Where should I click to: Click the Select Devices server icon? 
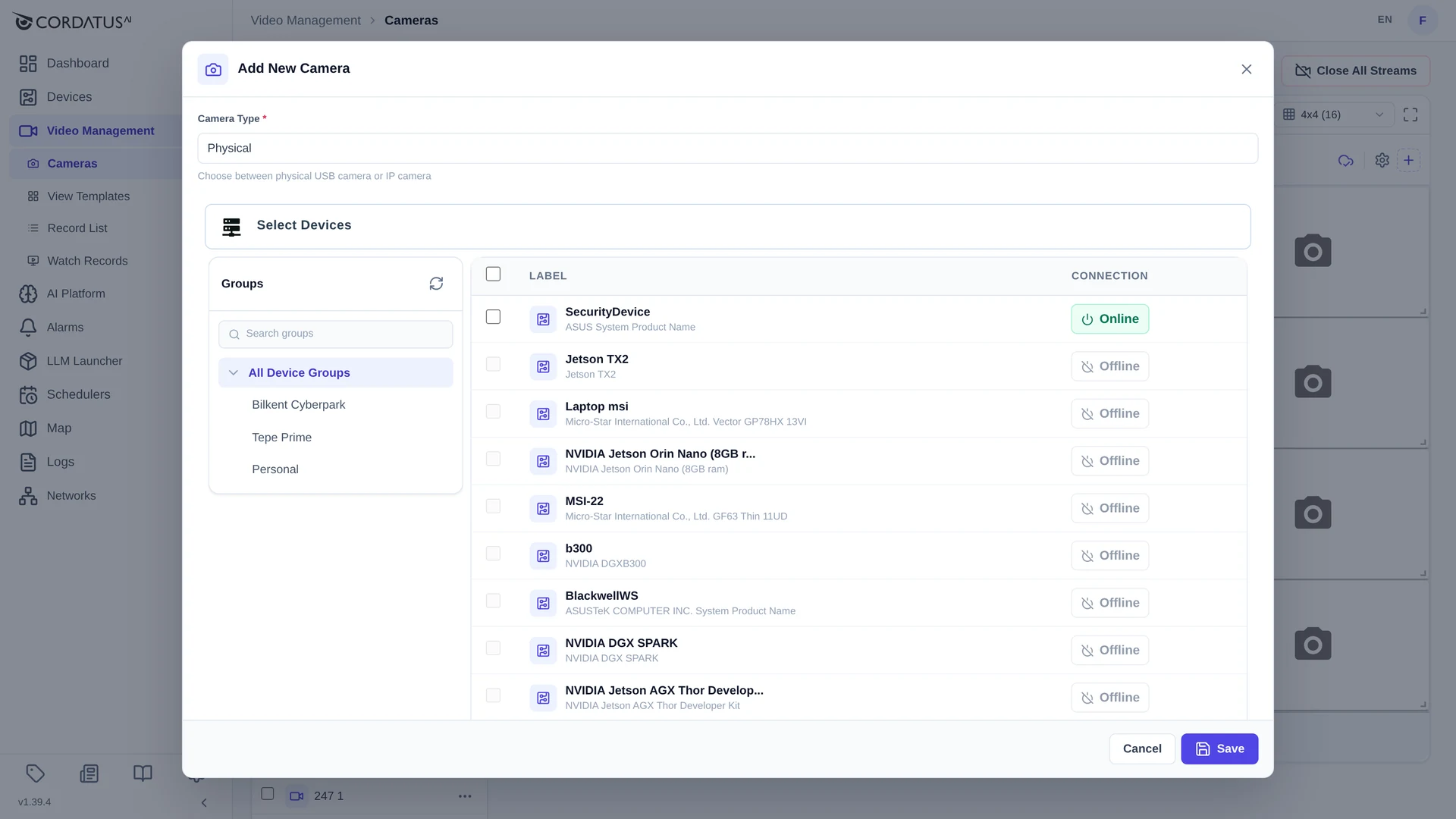[x=231, y=227]
